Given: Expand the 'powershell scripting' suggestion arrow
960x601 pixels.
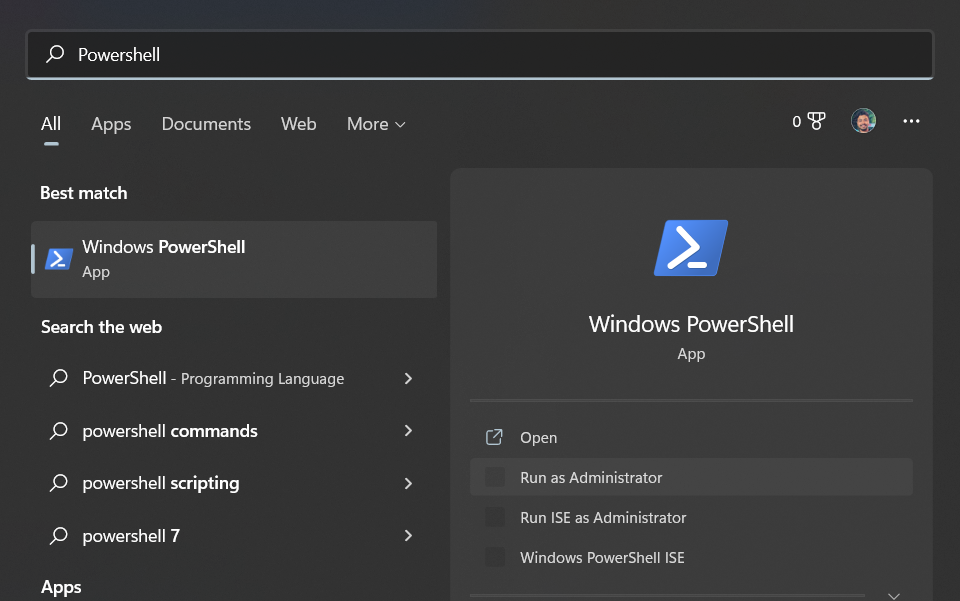Looking at the screenshot, I should 408,483.
